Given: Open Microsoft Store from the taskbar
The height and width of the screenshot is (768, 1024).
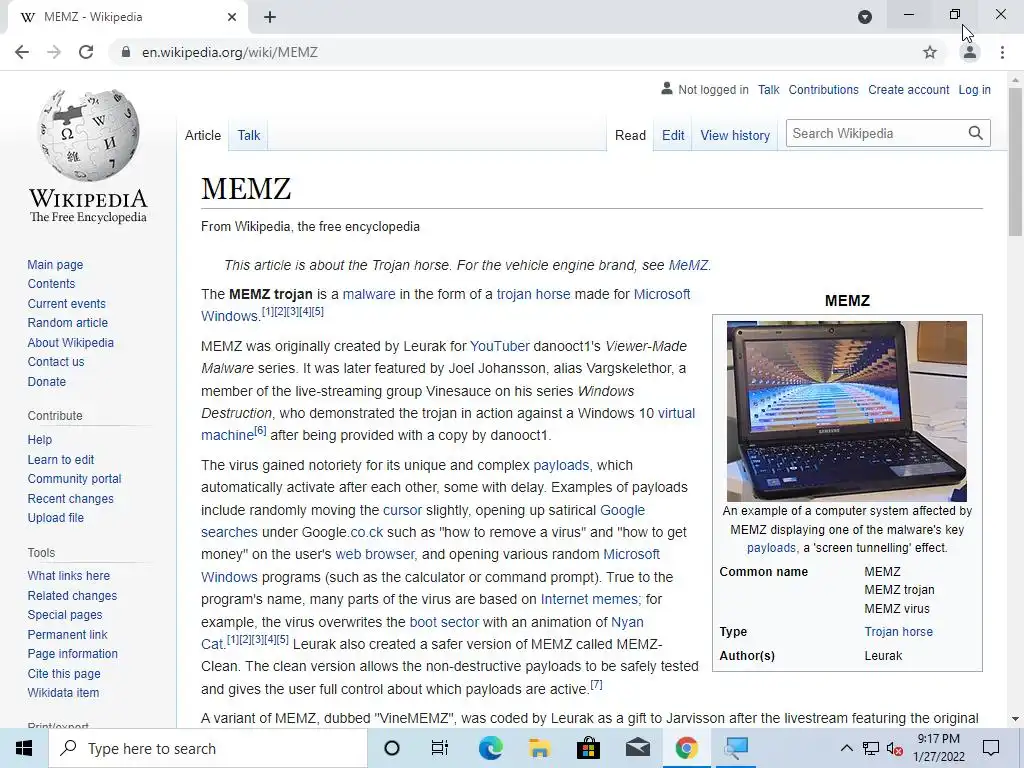Looking at the screenshot, I should point(588,748).
